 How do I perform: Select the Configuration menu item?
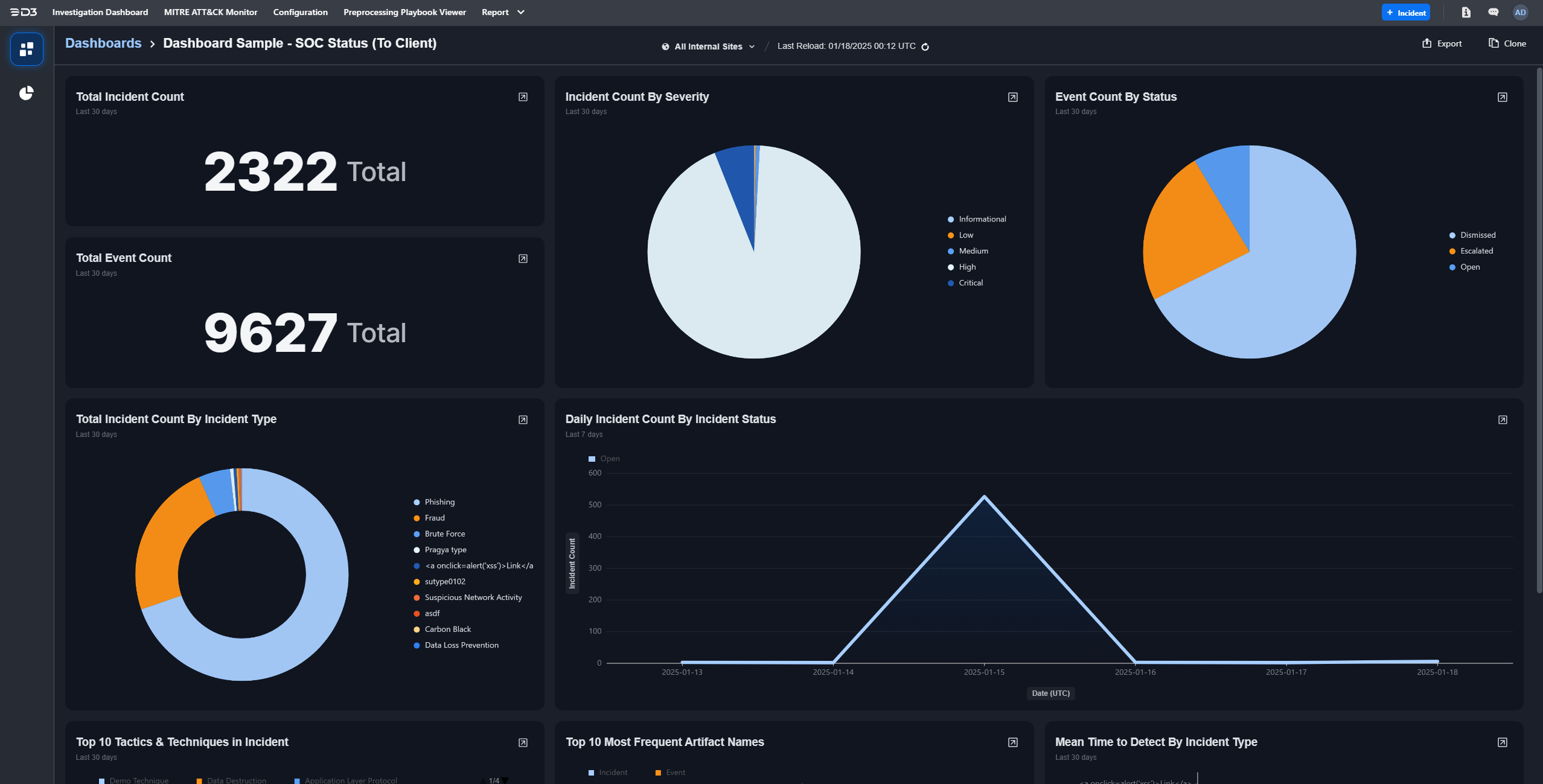click(300, 11)
